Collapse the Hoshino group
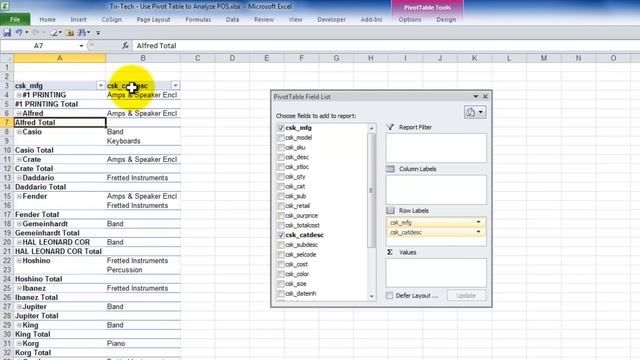Screen dimensions: 640x360 19,261
